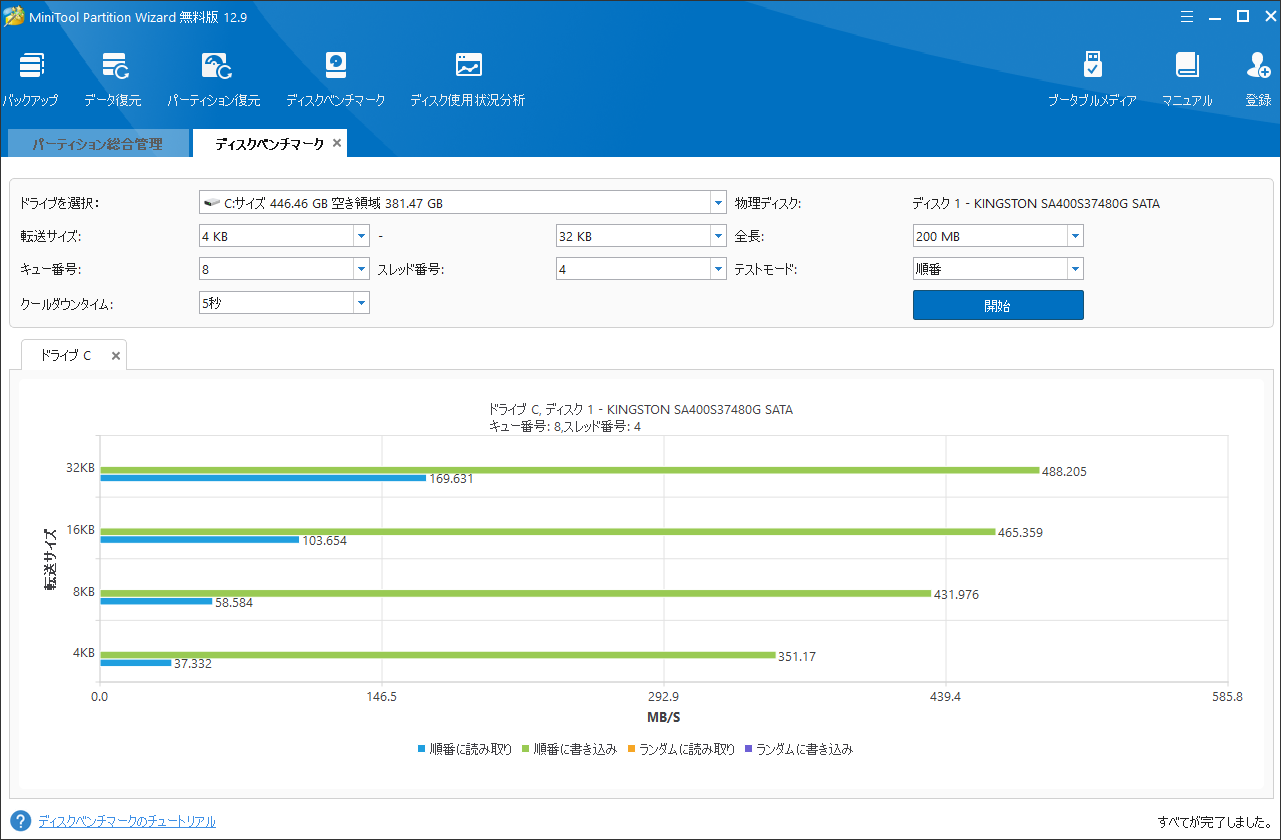Open ディスク使用状況分析 space analyzer
Image resolution: width=1281 pixels, height=840 pixels.
[468, 79]
